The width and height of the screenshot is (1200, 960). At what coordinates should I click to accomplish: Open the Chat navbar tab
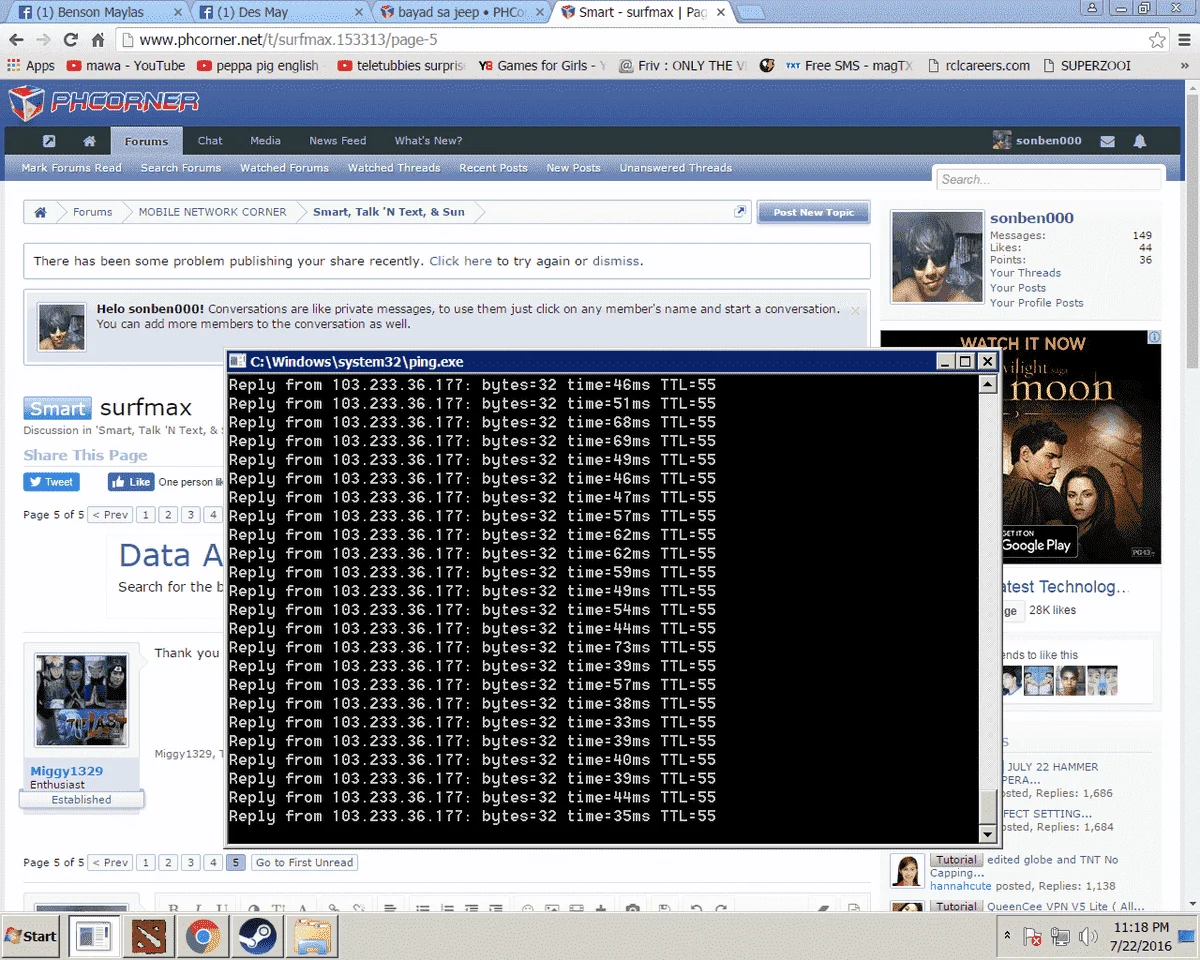(x=210, y=141)
